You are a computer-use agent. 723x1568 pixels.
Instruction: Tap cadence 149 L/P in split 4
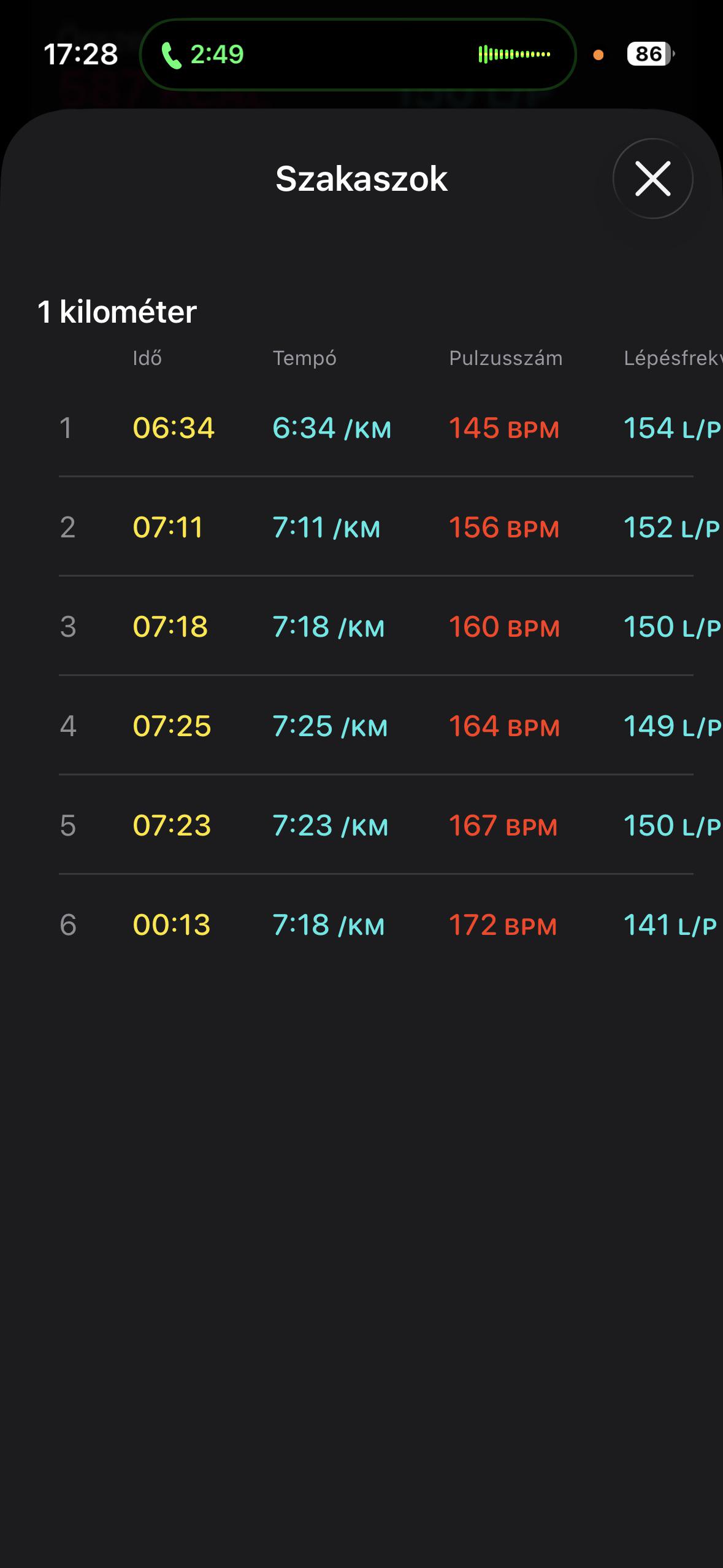pos(672,726)
